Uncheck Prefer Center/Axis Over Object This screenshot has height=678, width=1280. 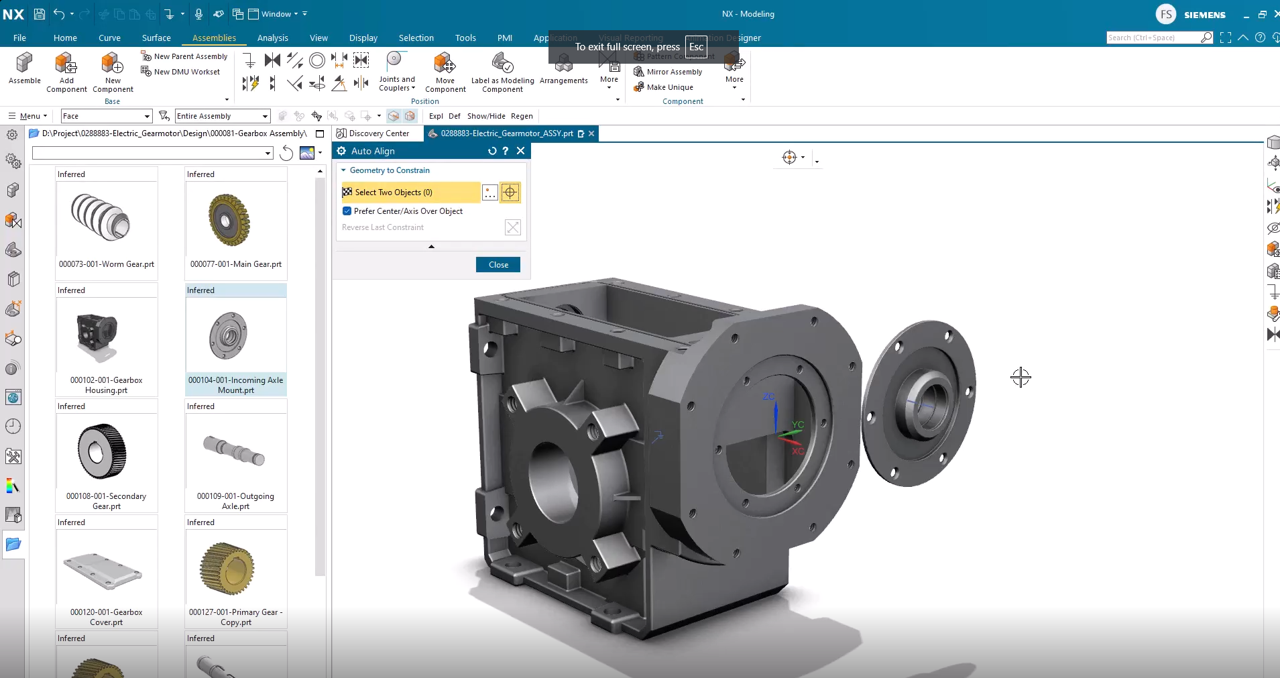click(x=347, y=211)
